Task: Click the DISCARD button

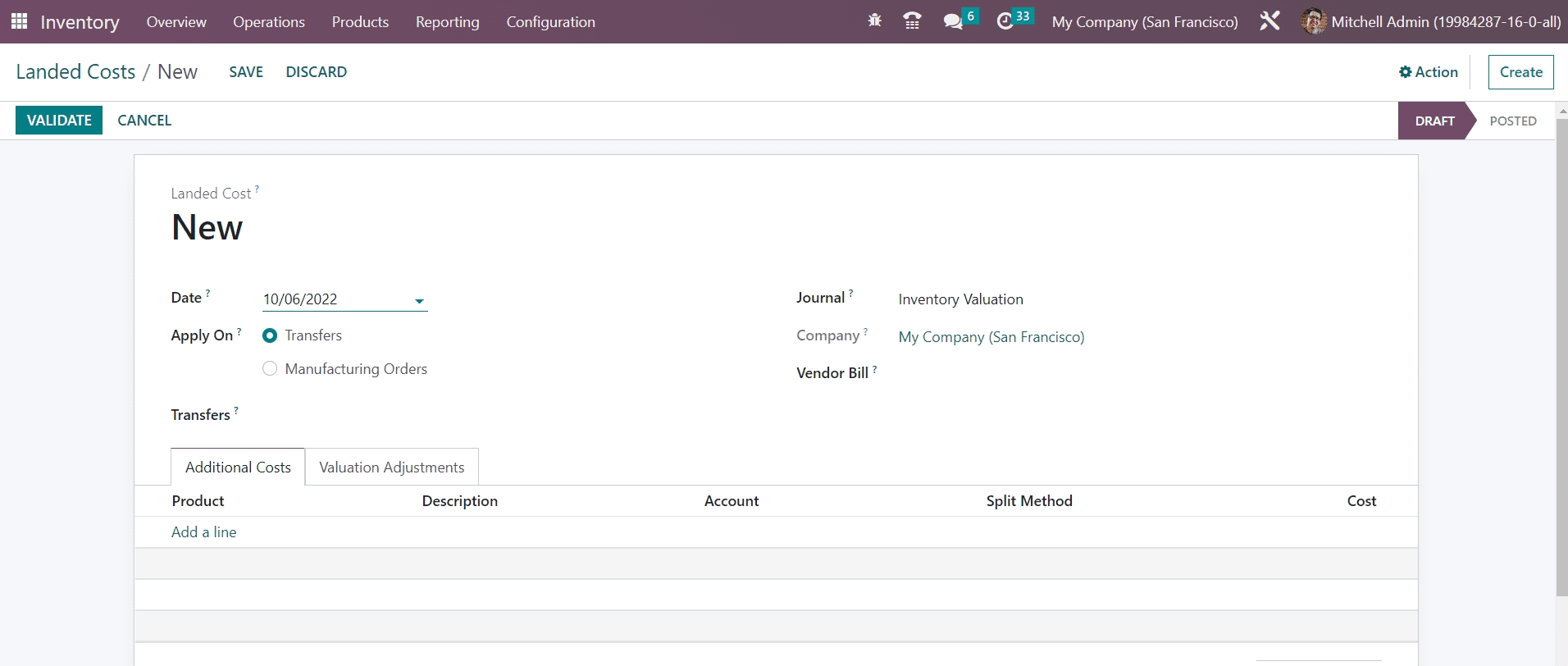Action: coord(317,72)
